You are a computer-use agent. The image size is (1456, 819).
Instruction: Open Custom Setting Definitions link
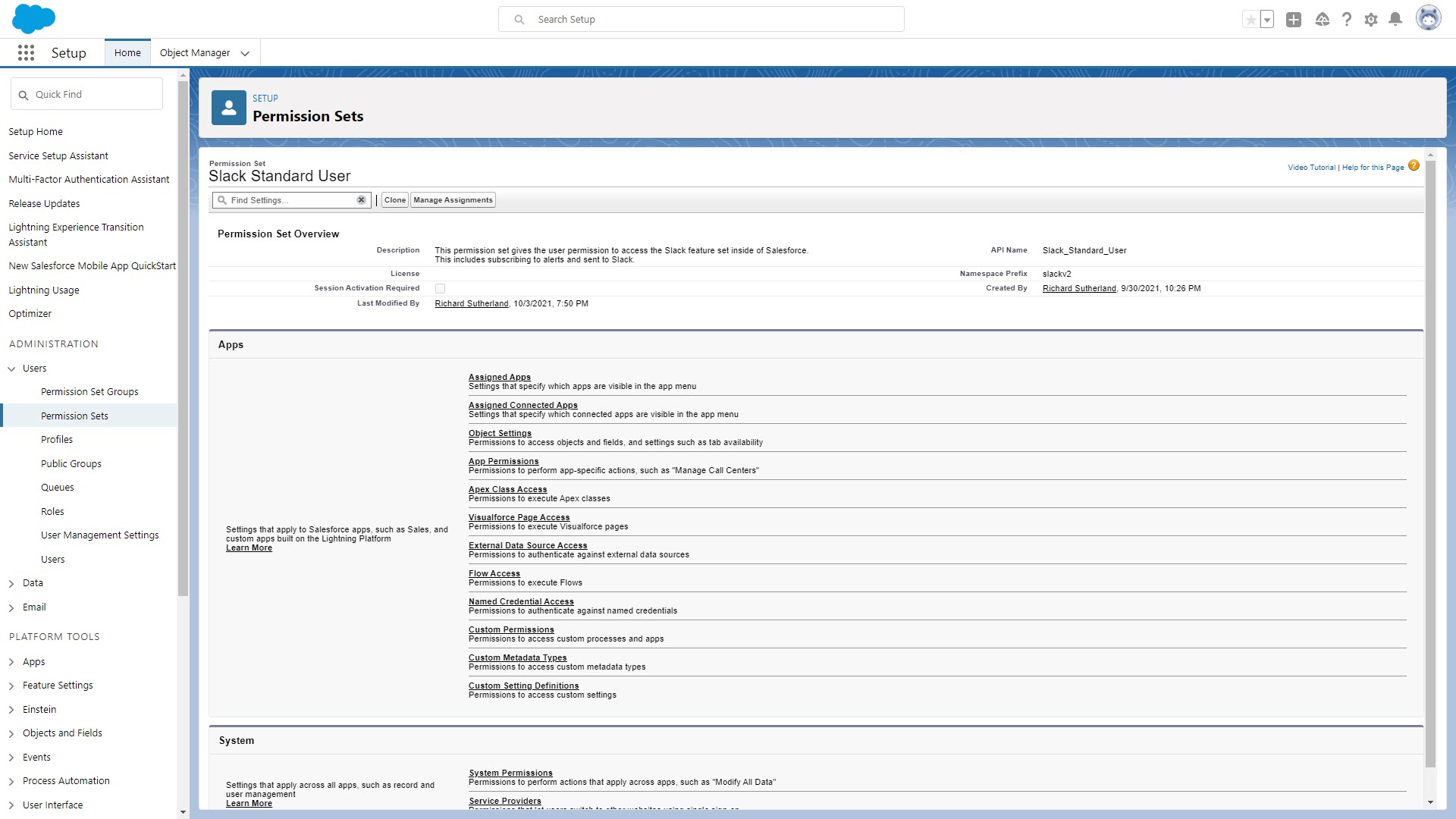523,686
